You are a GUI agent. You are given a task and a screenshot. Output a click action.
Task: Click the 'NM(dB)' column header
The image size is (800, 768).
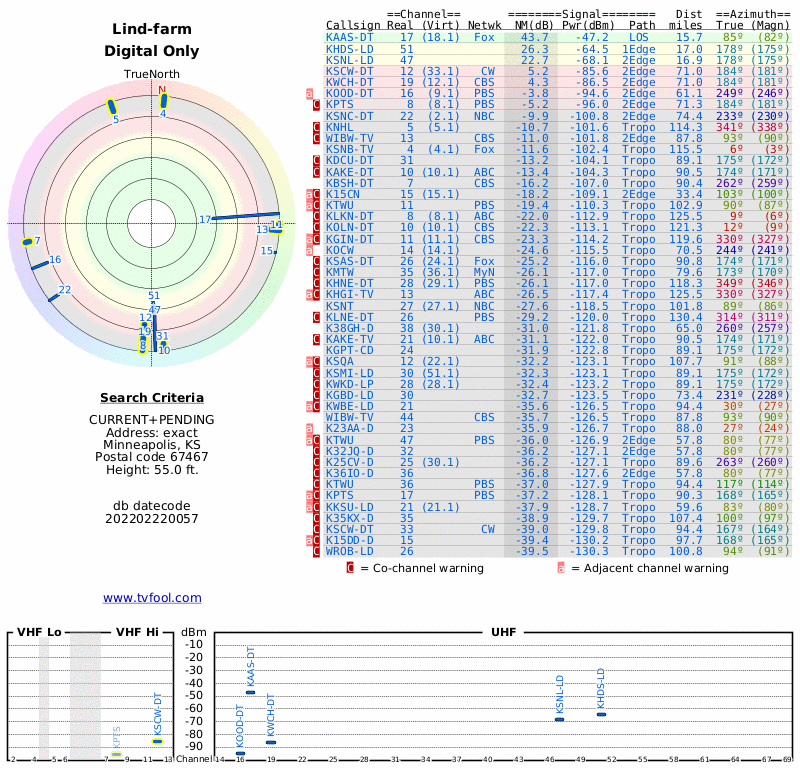click(x=533, y=26)
